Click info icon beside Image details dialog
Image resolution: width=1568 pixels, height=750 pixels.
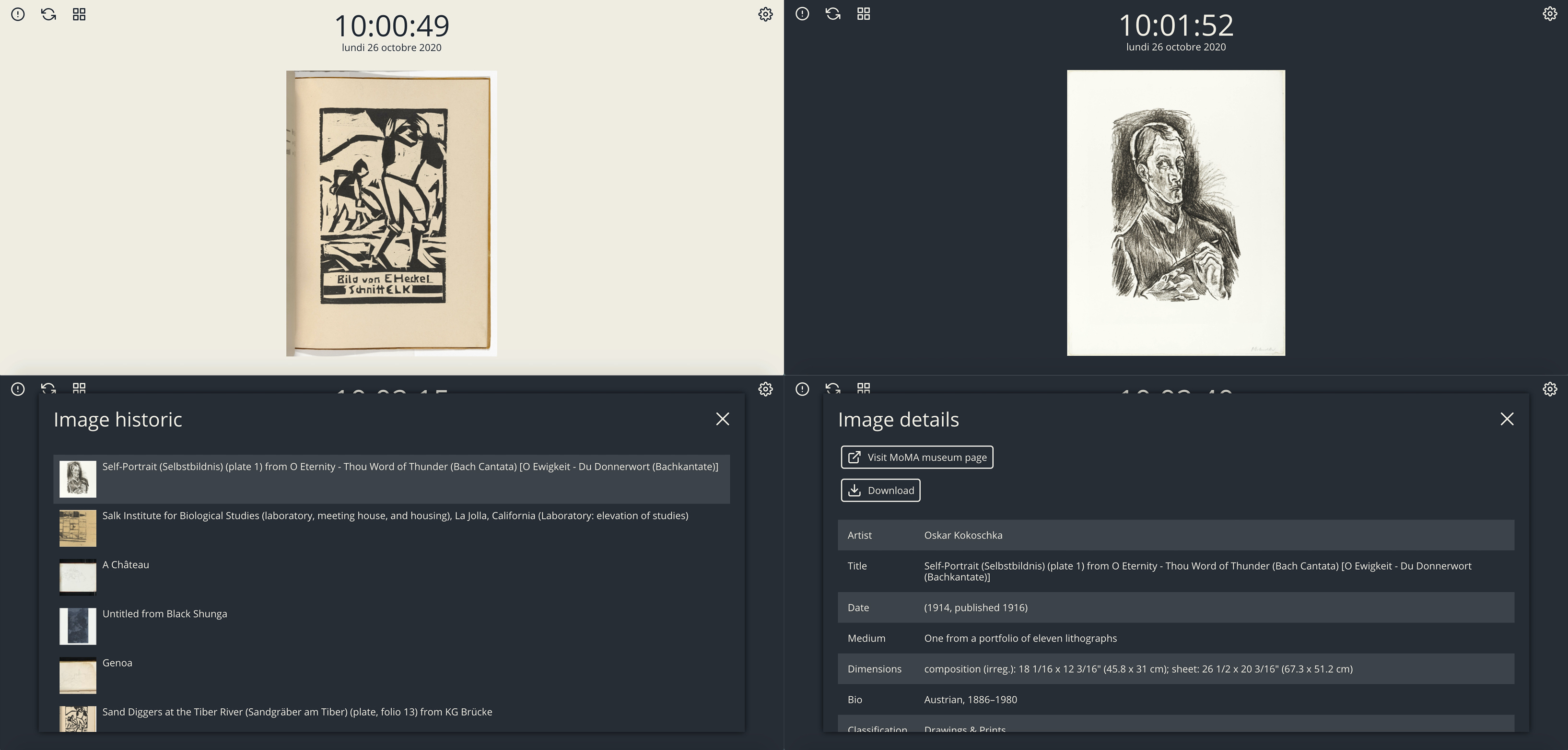[802, 389]
